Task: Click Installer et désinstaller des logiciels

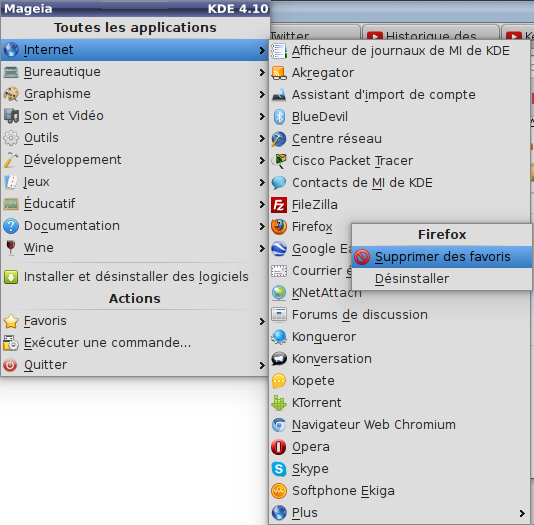Action: [135, 277]
